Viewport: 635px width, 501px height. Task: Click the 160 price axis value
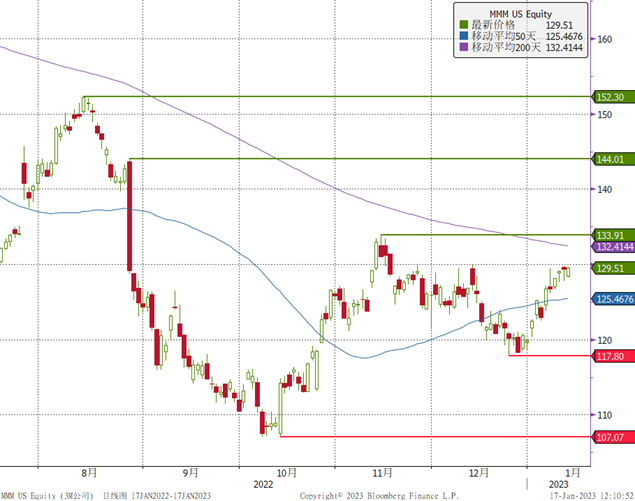click(604, 39)
